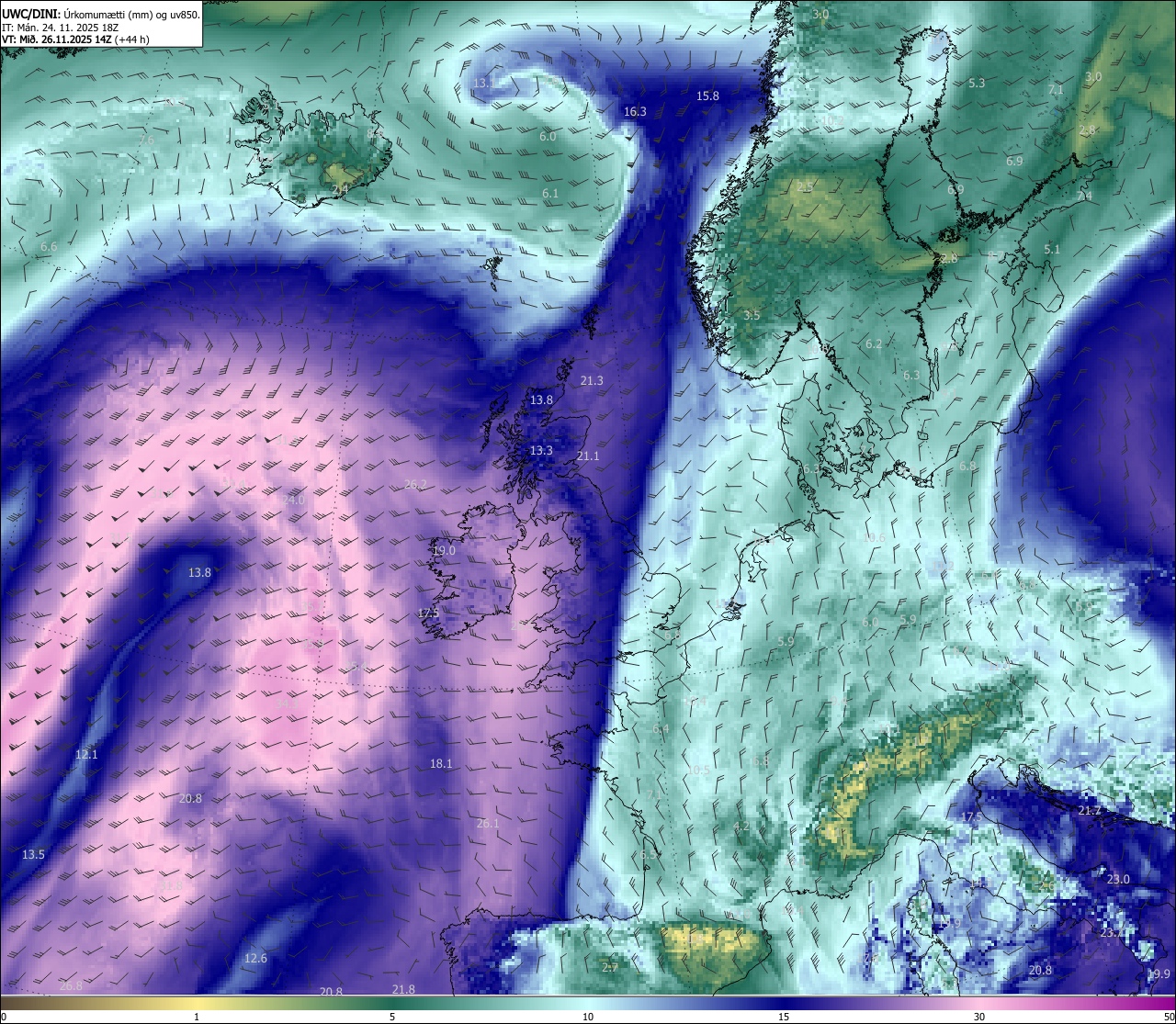Viewport: 1176px width, 1024px height.
Task: Click the colorbar tick label 15
Action: click(x=784, y=1017)
